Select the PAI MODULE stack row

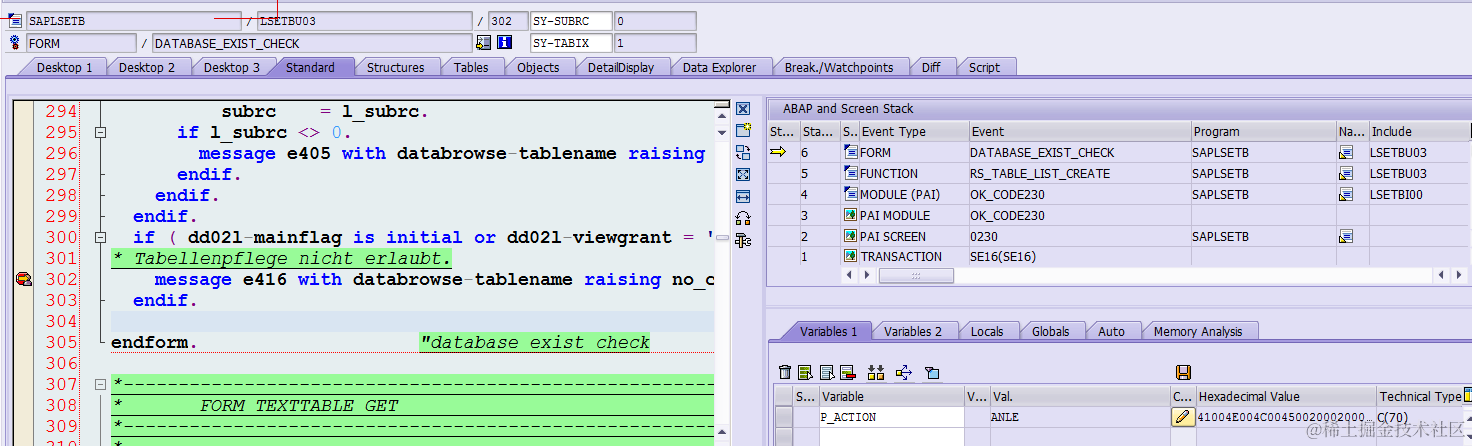point(1118,215)
